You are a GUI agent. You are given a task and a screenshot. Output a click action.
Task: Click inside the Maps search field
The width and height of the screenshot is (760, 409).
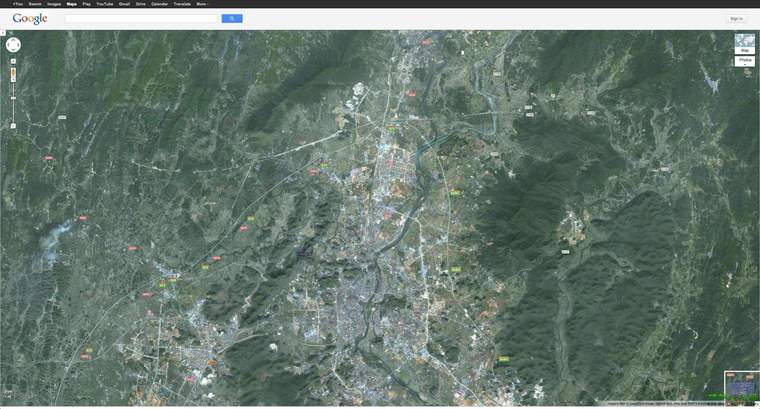point(140,18)
